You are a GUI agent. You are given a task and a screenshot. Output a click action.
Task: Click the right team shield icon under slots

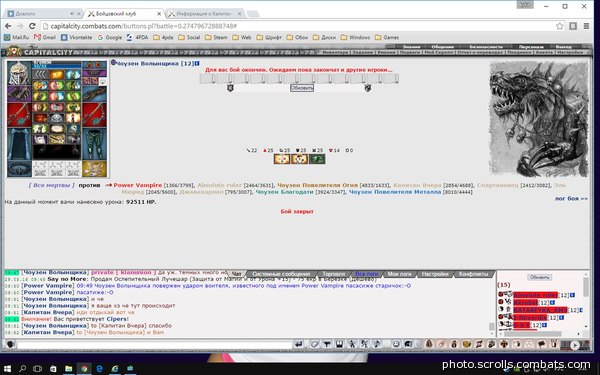tap(367, 88)
